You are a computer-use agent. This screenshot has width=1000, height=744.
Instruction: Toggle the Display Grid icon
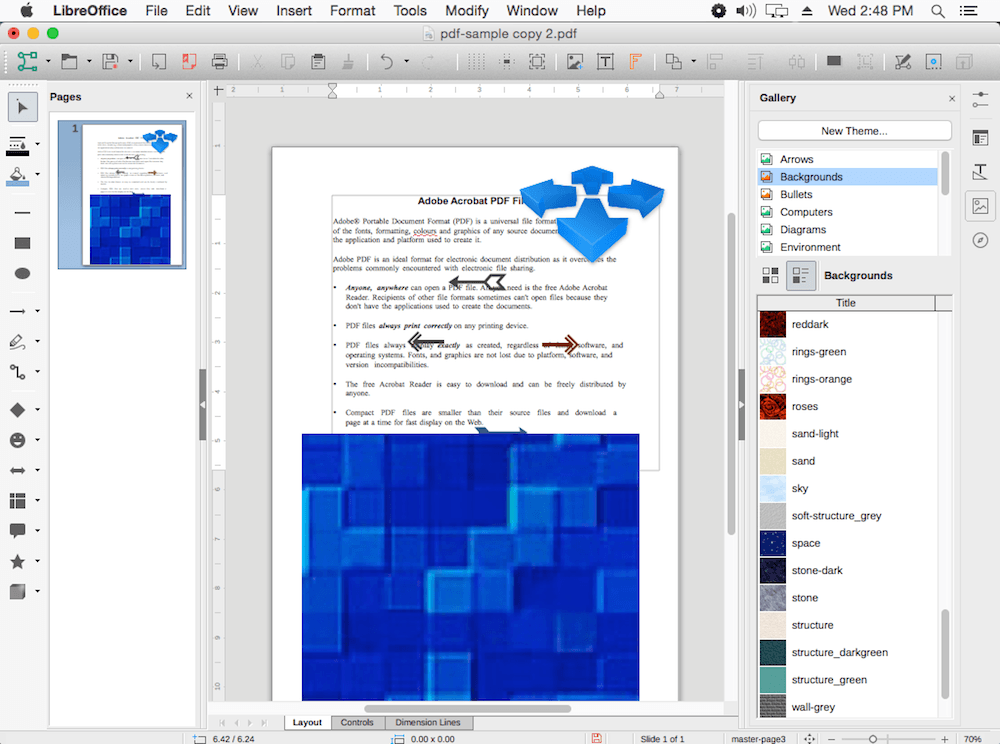click(476, 61)
